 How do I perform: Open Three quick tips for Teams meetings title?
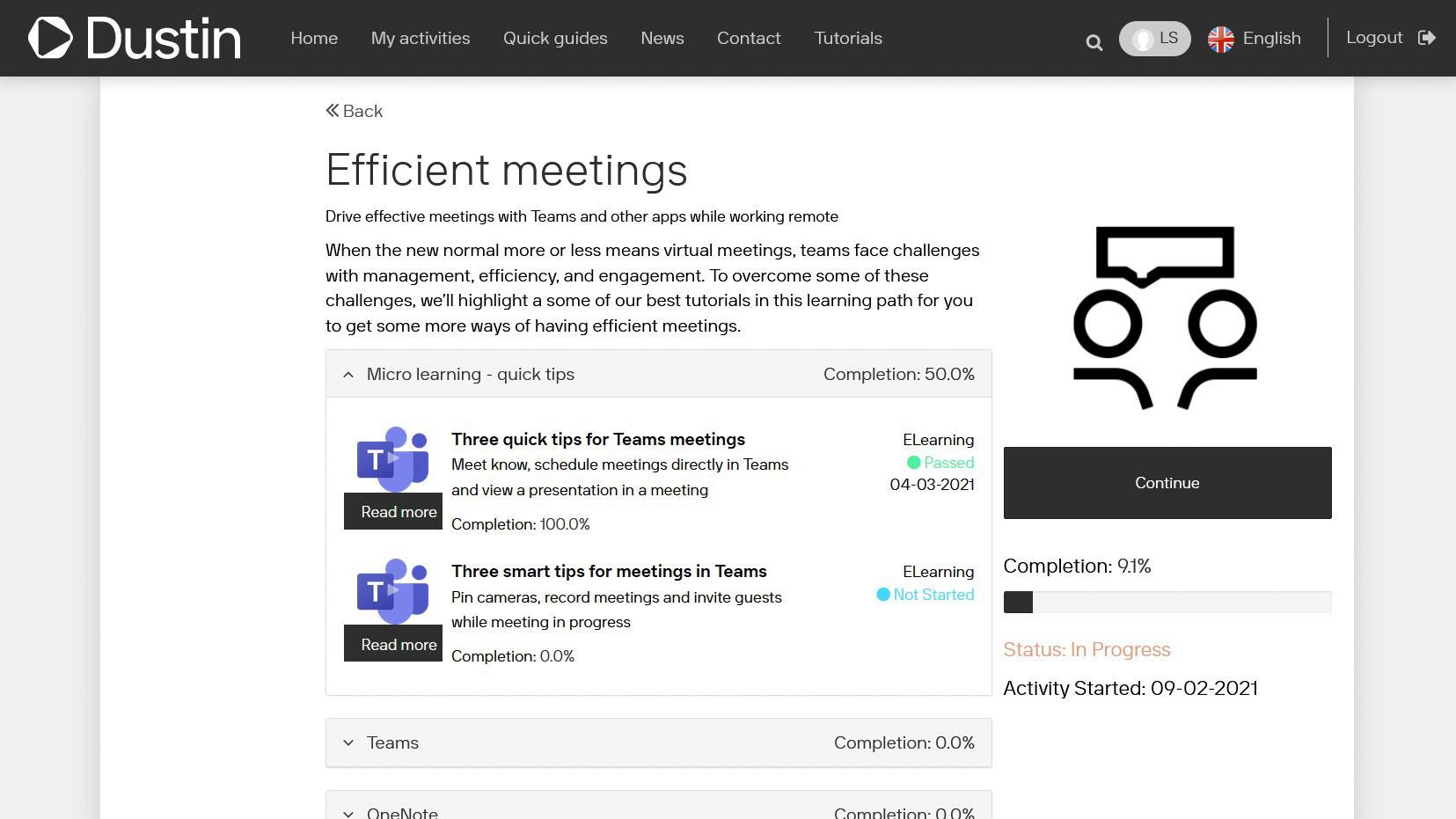[x=598, y=439]
